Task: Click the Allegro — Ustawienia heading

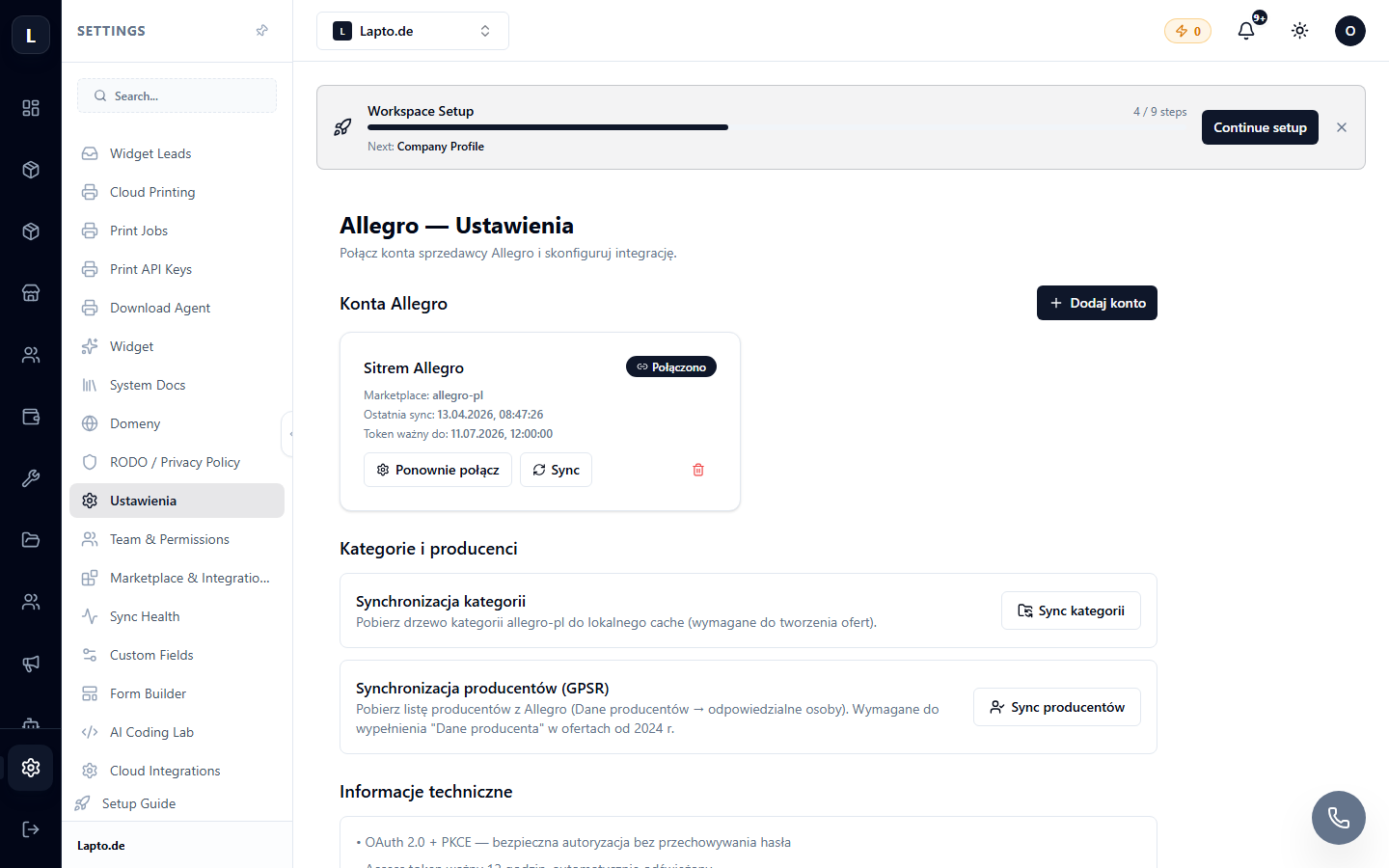Action: [x=456, y=226]
